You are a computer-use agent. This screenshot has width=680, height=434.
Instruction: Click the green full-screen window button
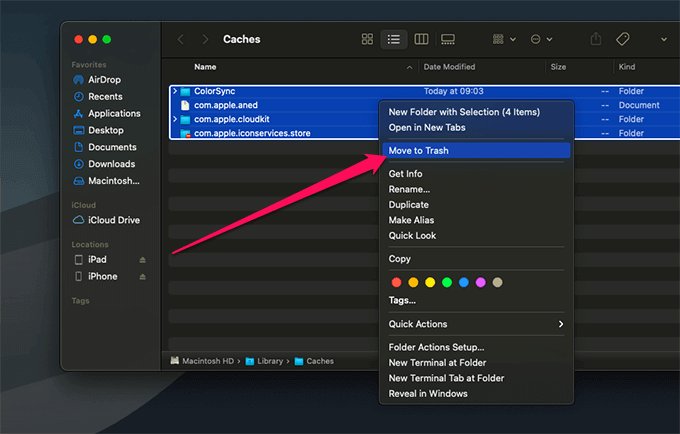coord(107,39)
